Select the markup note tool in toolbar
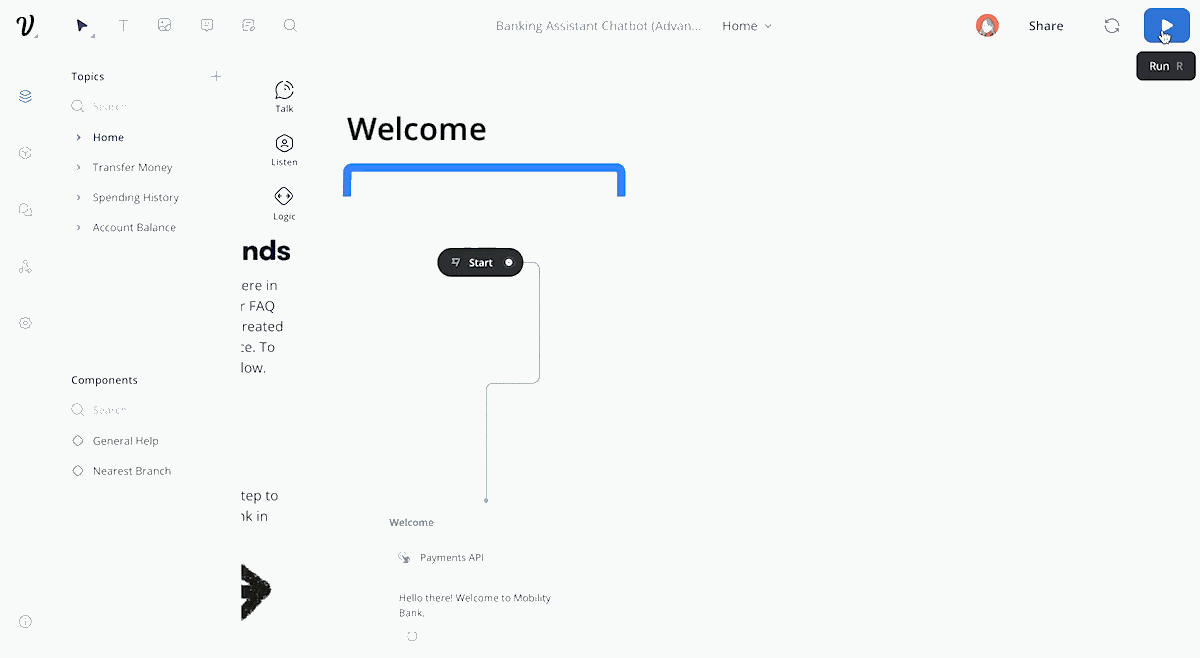This screenshot has height=658, width=1200. [x=248, y=26]
